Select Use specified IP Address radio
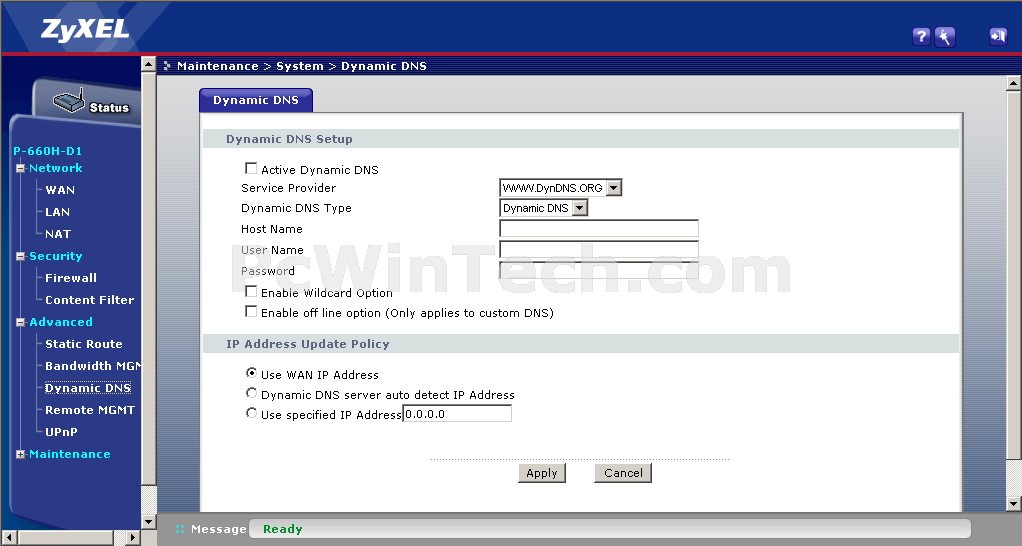This screenshot has width=1022, height=546. pos(251,413)
